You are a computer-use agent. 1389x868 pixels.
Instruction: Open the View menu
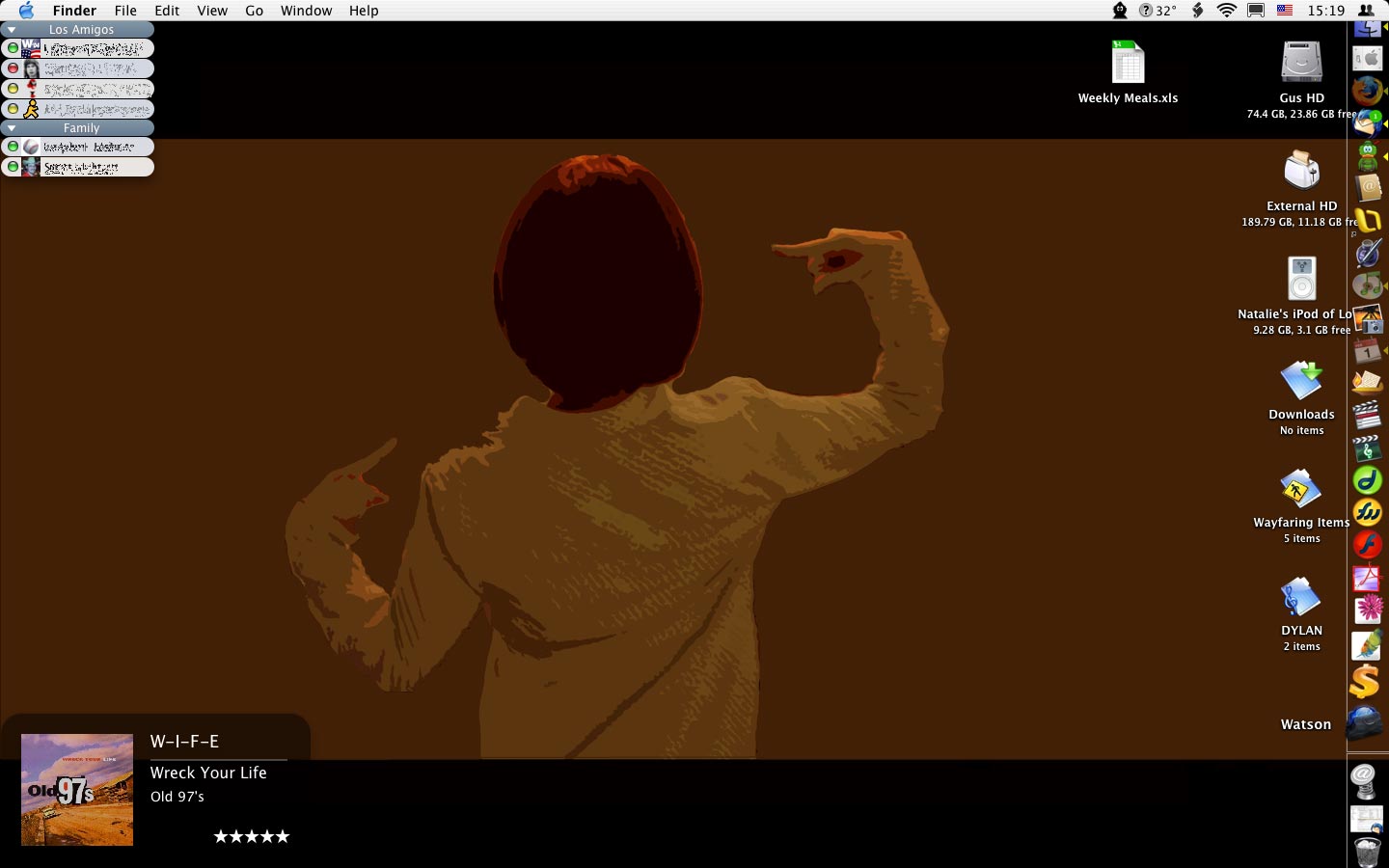212,11
